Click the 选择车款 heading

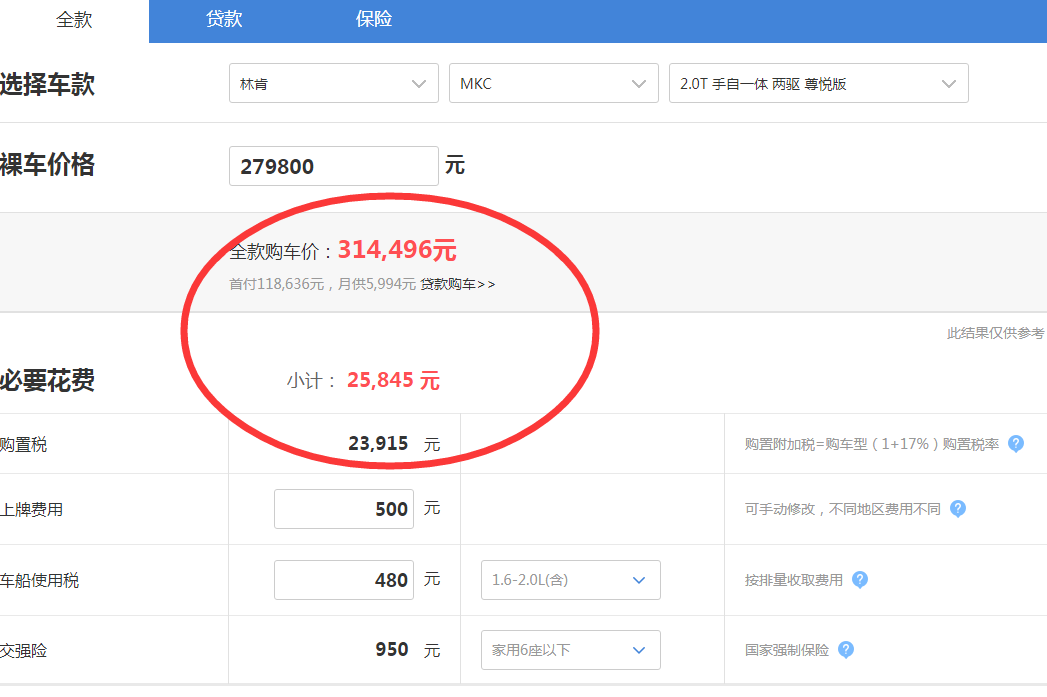point(47,85)
